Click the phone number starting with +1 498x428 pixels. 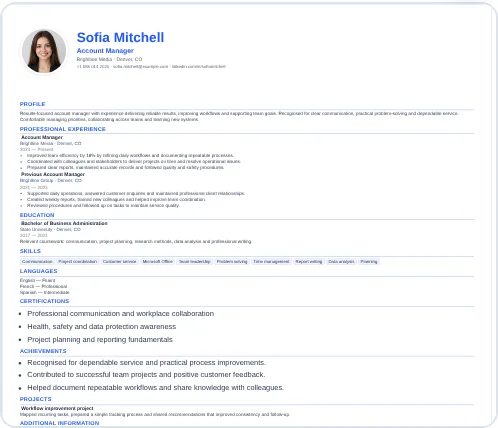pyautogui.click(x=93, y=67)
